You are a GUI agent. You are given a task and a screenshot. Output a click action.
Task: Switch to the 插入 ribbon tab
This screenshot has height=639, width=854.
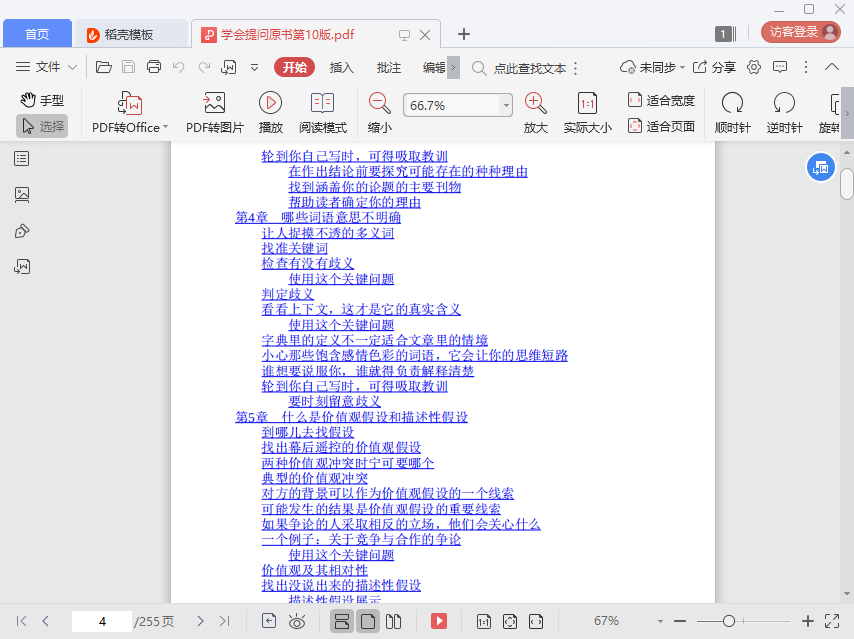(x=341, y=68)
